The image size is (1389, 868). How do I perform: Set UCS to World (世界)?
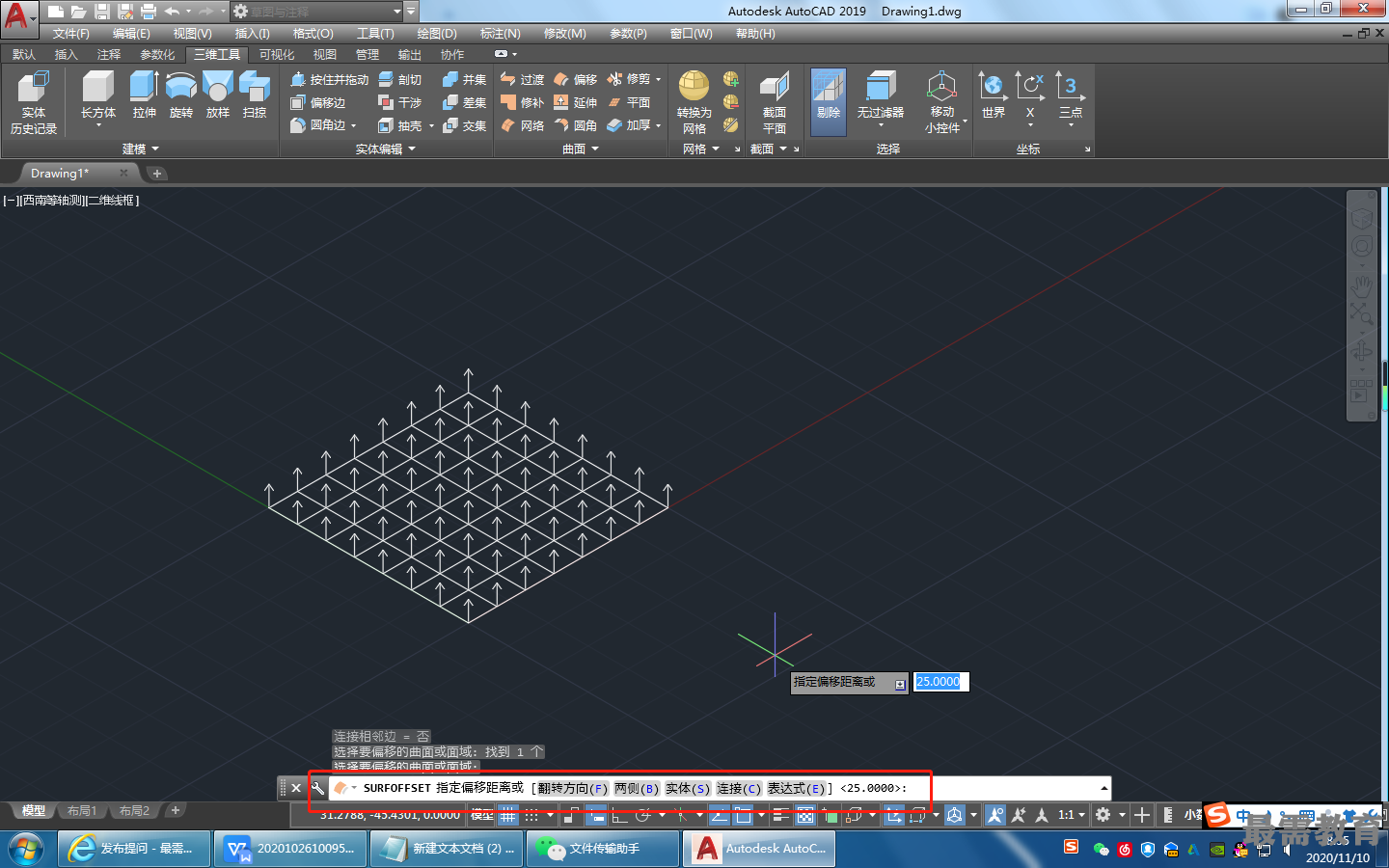994,95
